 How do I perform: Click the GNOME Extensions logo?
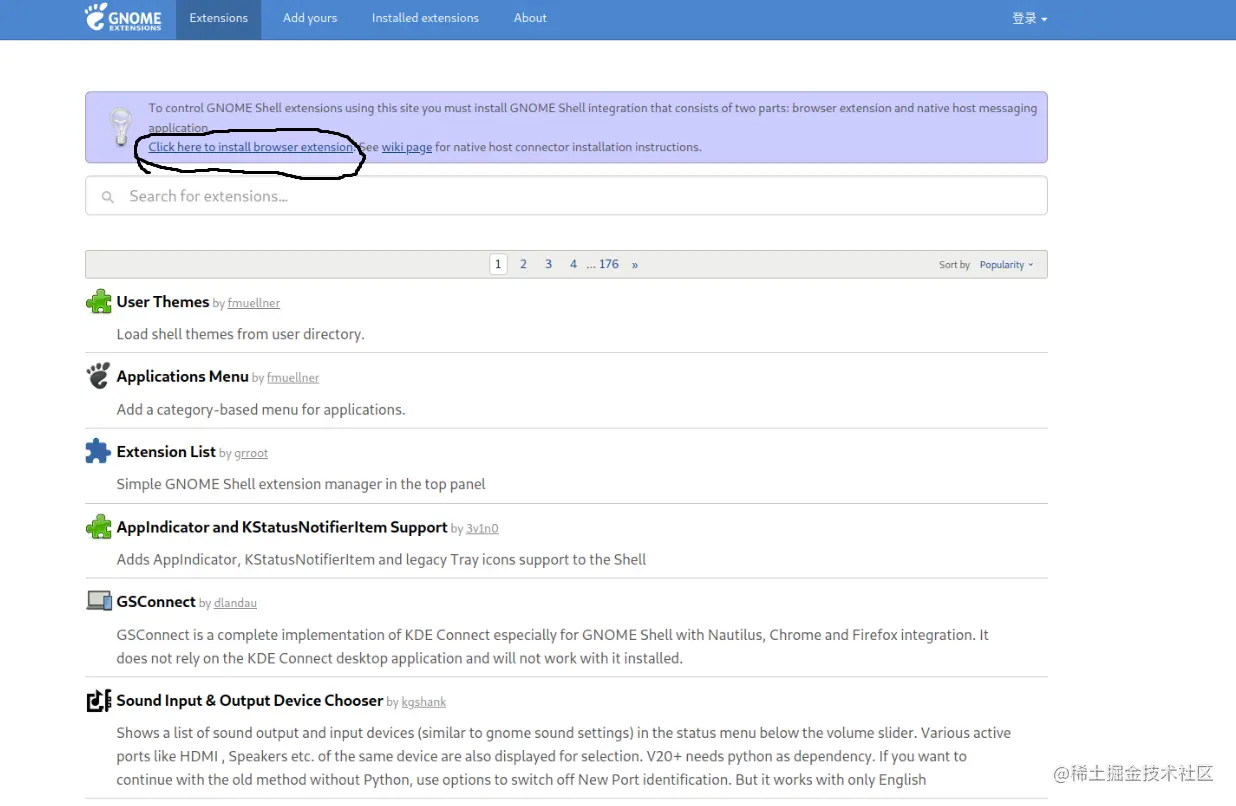coord(123,18)
